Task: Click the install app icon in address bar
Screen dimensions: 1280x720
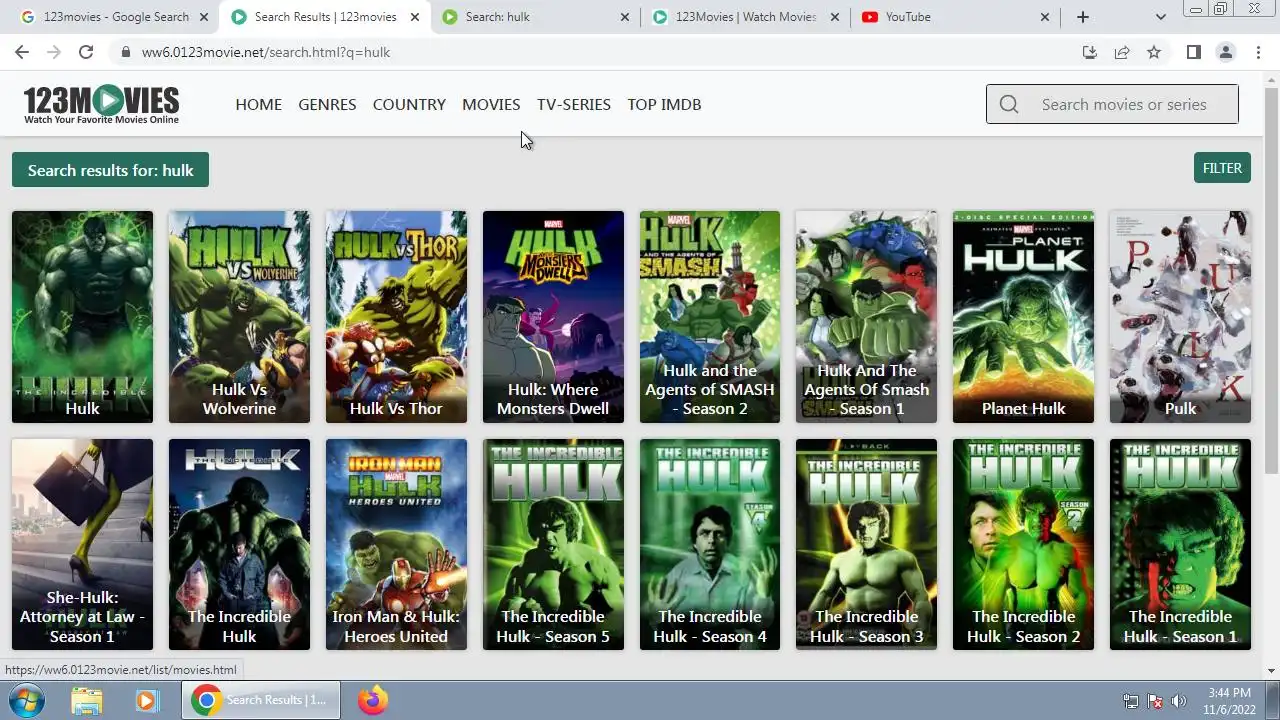Action: tap(1090, 52)
